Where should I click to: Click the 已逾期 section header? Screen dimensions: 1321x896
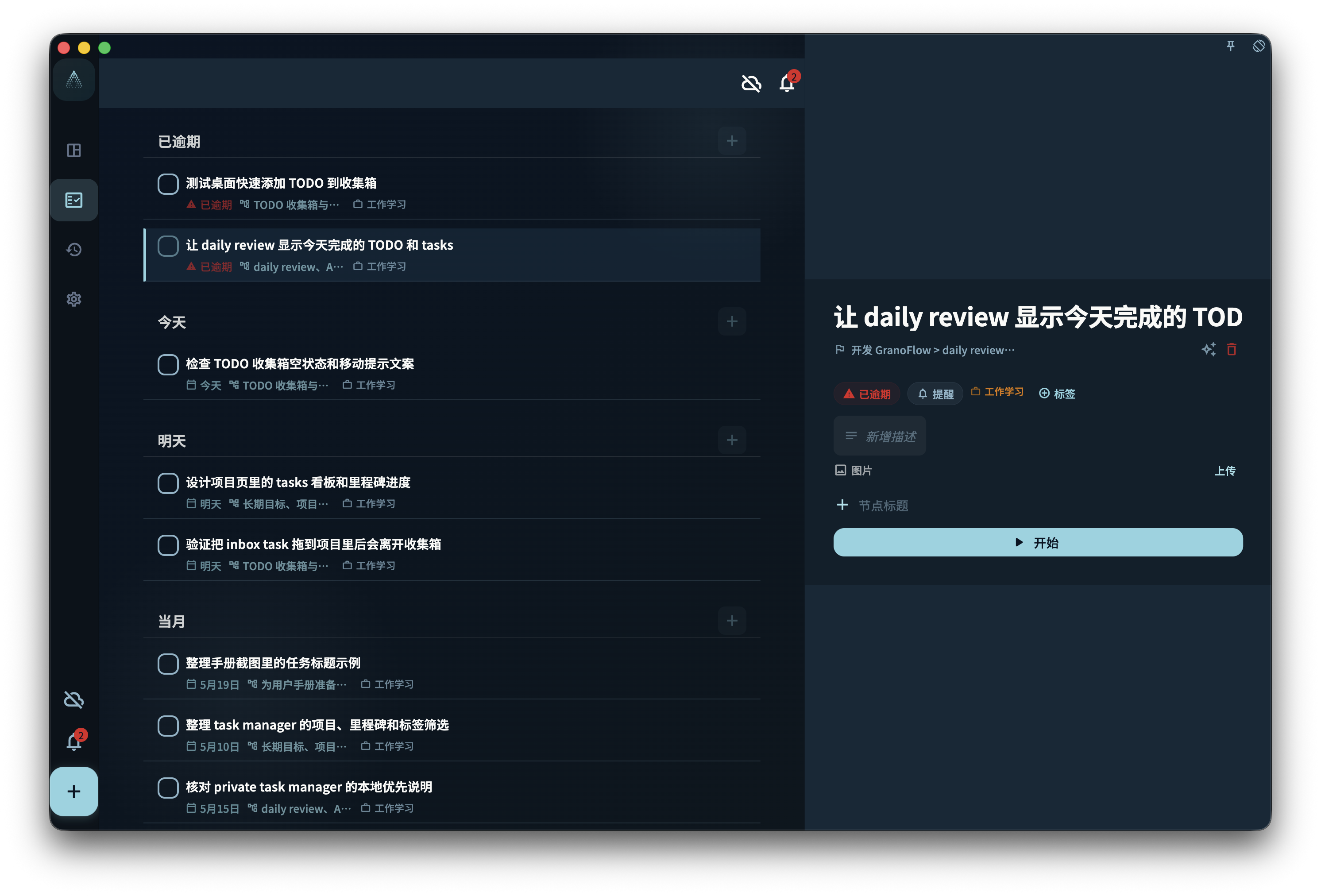178,142
